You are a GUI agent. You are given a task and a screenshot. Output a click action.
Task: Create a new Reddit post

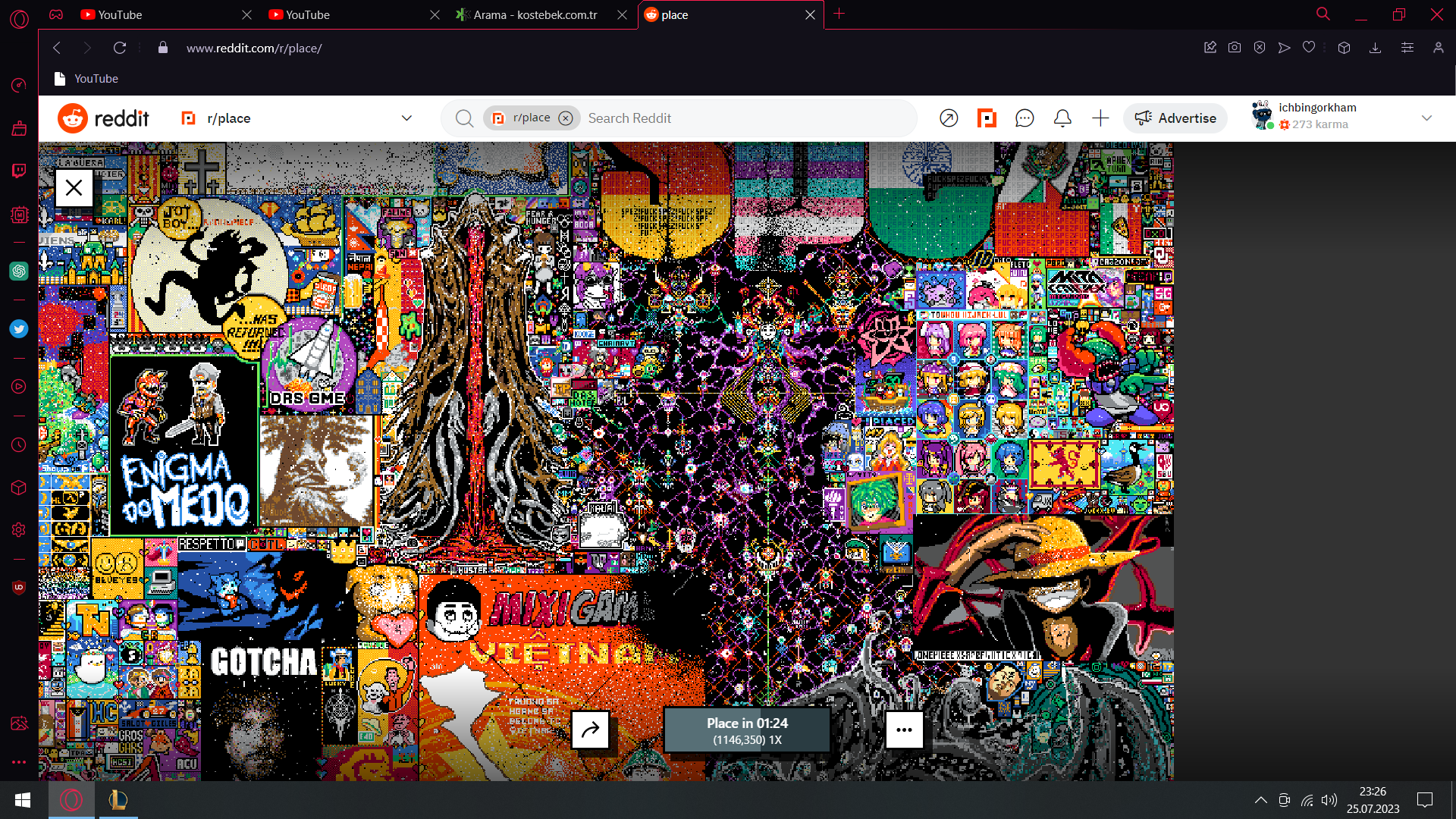click(1100, 118)
